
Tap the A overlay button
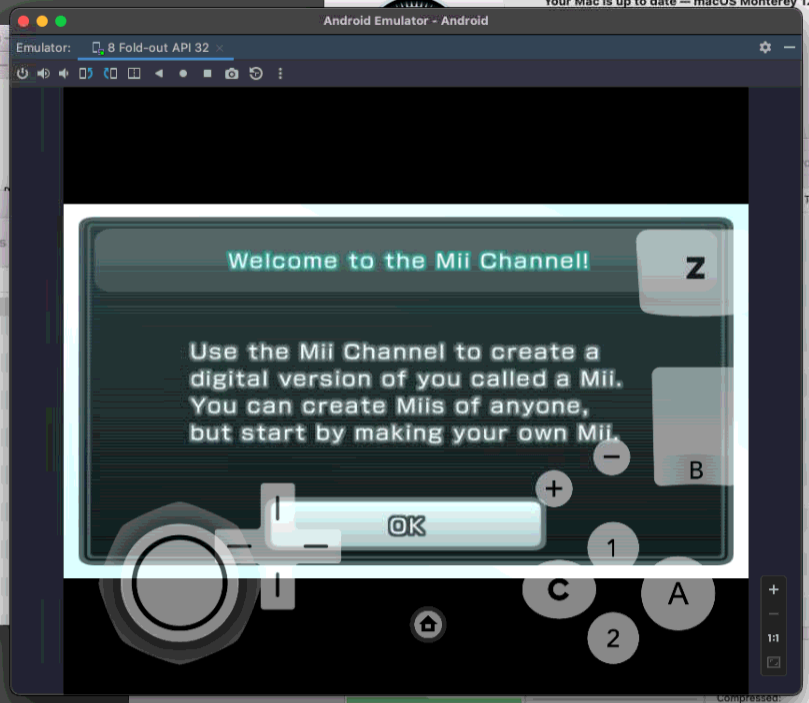678,594
